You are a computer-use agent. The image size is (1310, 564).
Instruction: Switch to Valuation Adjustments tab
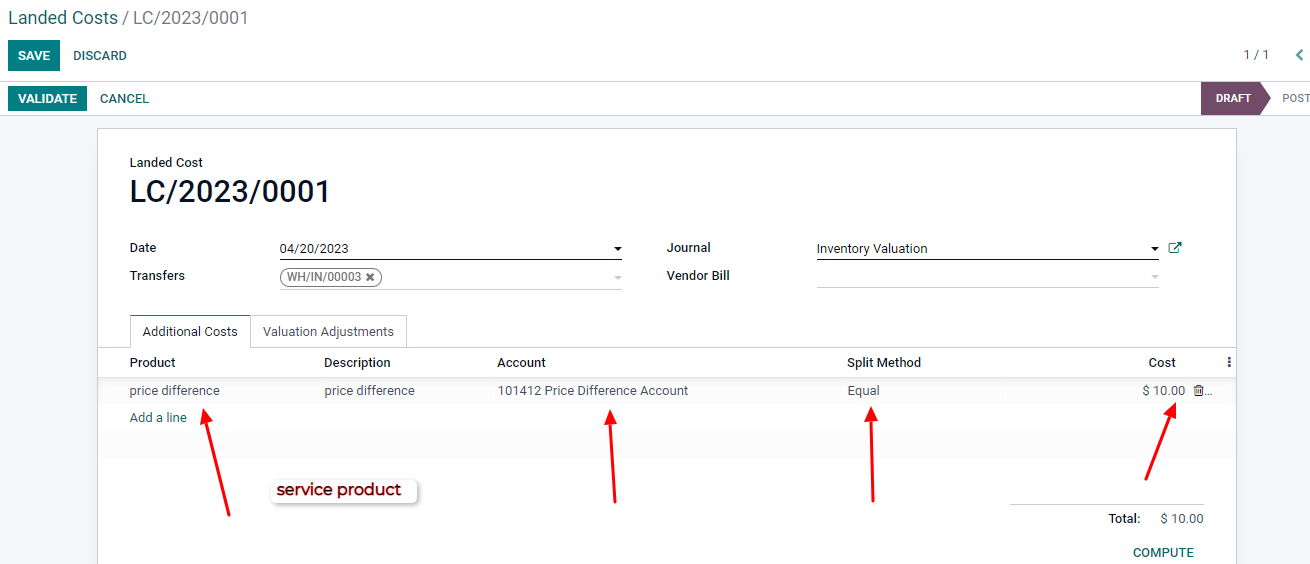[x=328, y=331]
